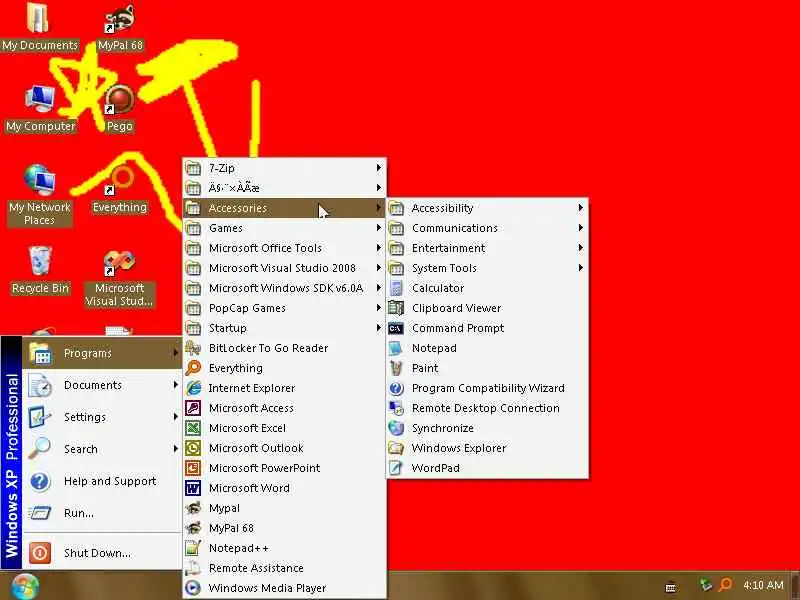
Task: Expand the Accessibility submenu arrow
Action: (581, 208)
